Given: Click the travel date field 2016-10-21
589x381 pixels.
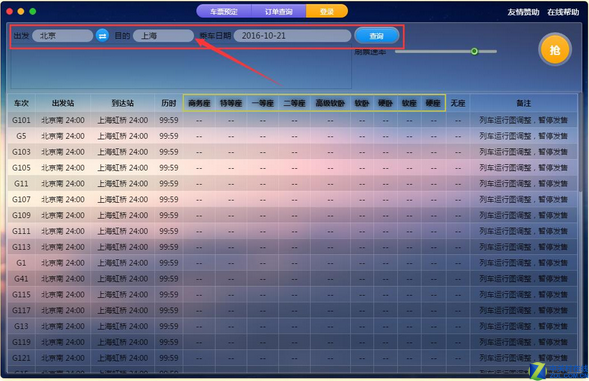Looking at the screenshot, I should point(292,36).
